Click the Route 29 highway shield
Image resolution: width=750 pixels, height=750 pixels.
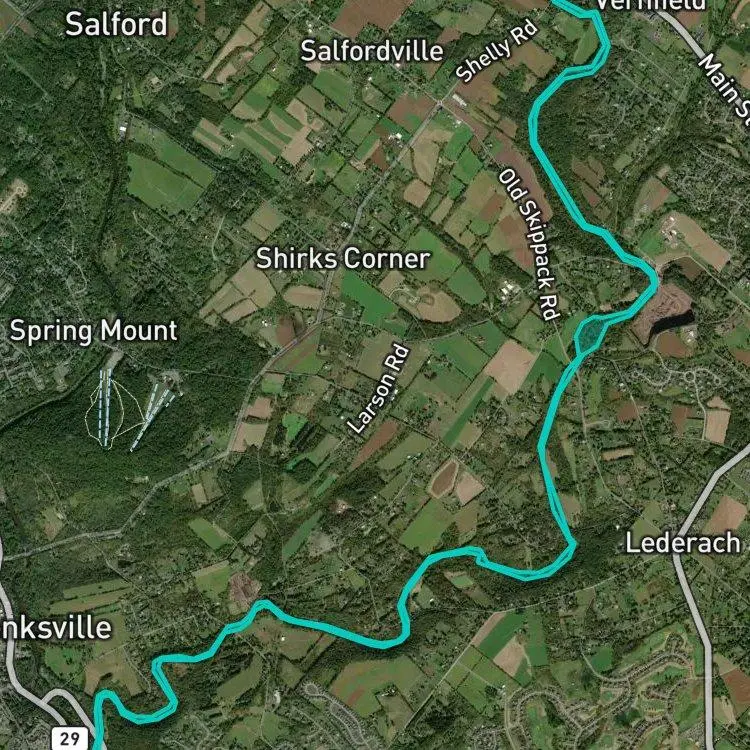point(69,738)
